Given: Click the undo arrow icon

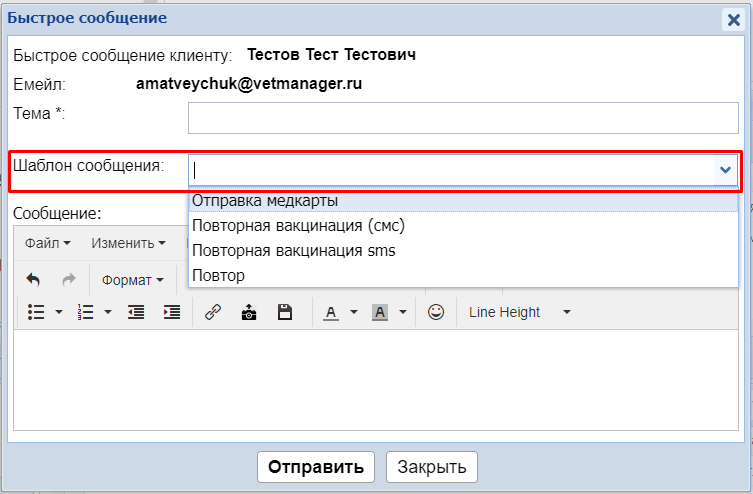Looking at the screenshot, I should tap(33, 280).
